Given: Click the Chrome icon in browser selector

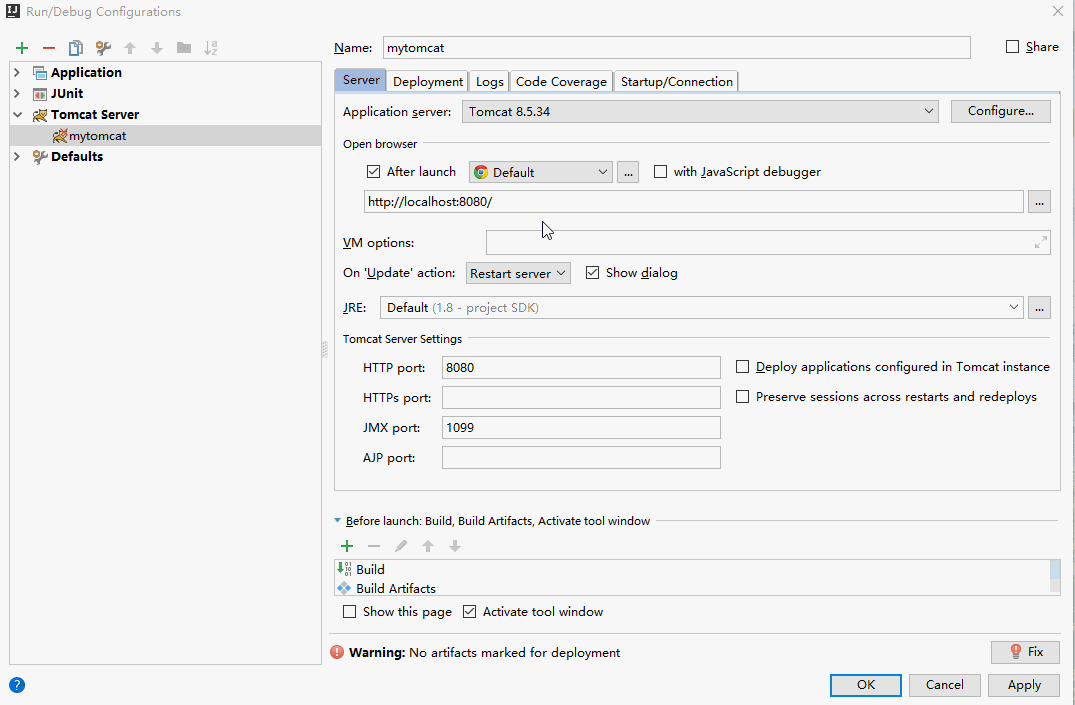Looking at the screenshot, I should (481, 172).
